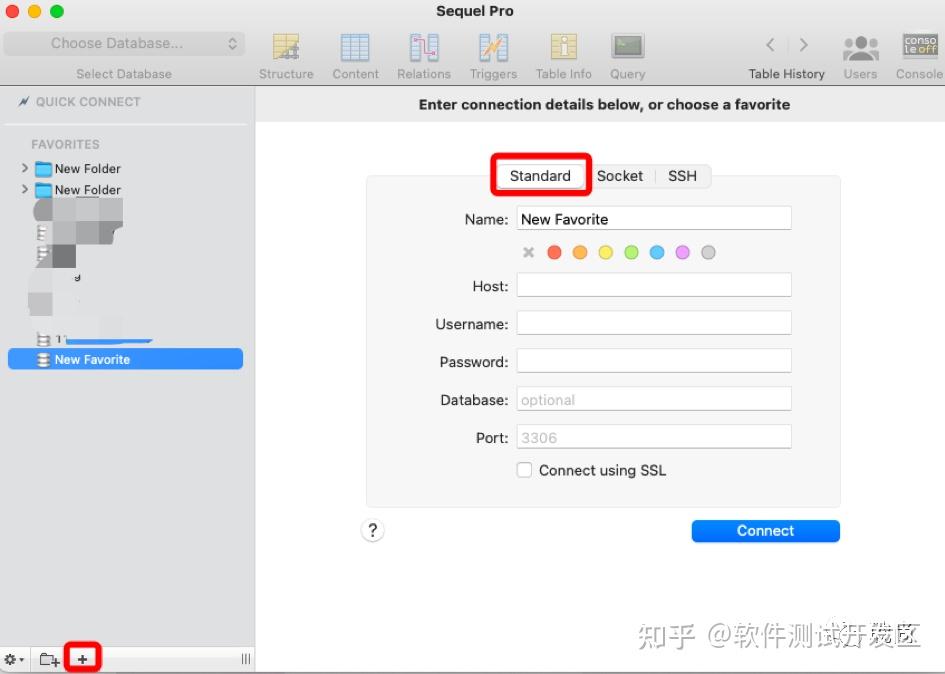The height and width of the screenshot is (674, 945).
Task: Add a new favorite with the plus button
Action: [x=82, y=657]
